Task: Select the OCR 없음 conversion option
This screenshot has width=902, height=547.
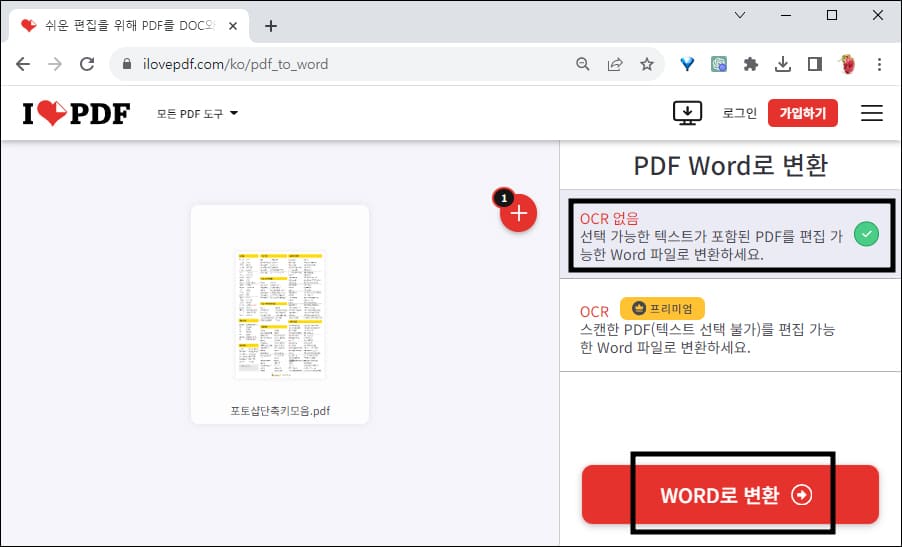Action: [730, 236]
